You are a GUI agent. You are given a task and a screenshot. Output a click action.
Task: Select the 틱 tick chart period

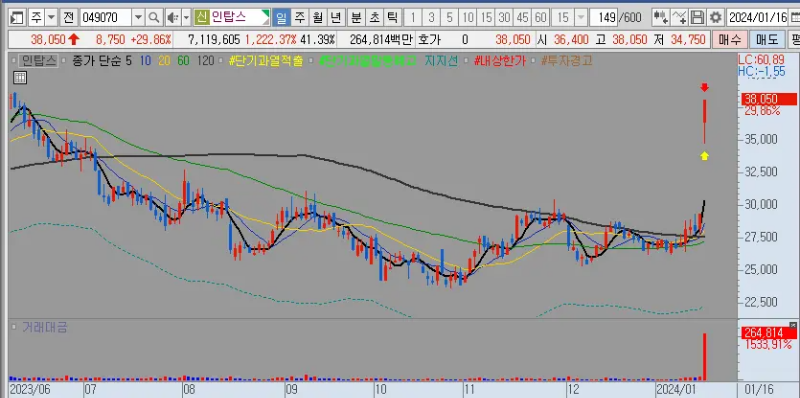coord(392,18)
